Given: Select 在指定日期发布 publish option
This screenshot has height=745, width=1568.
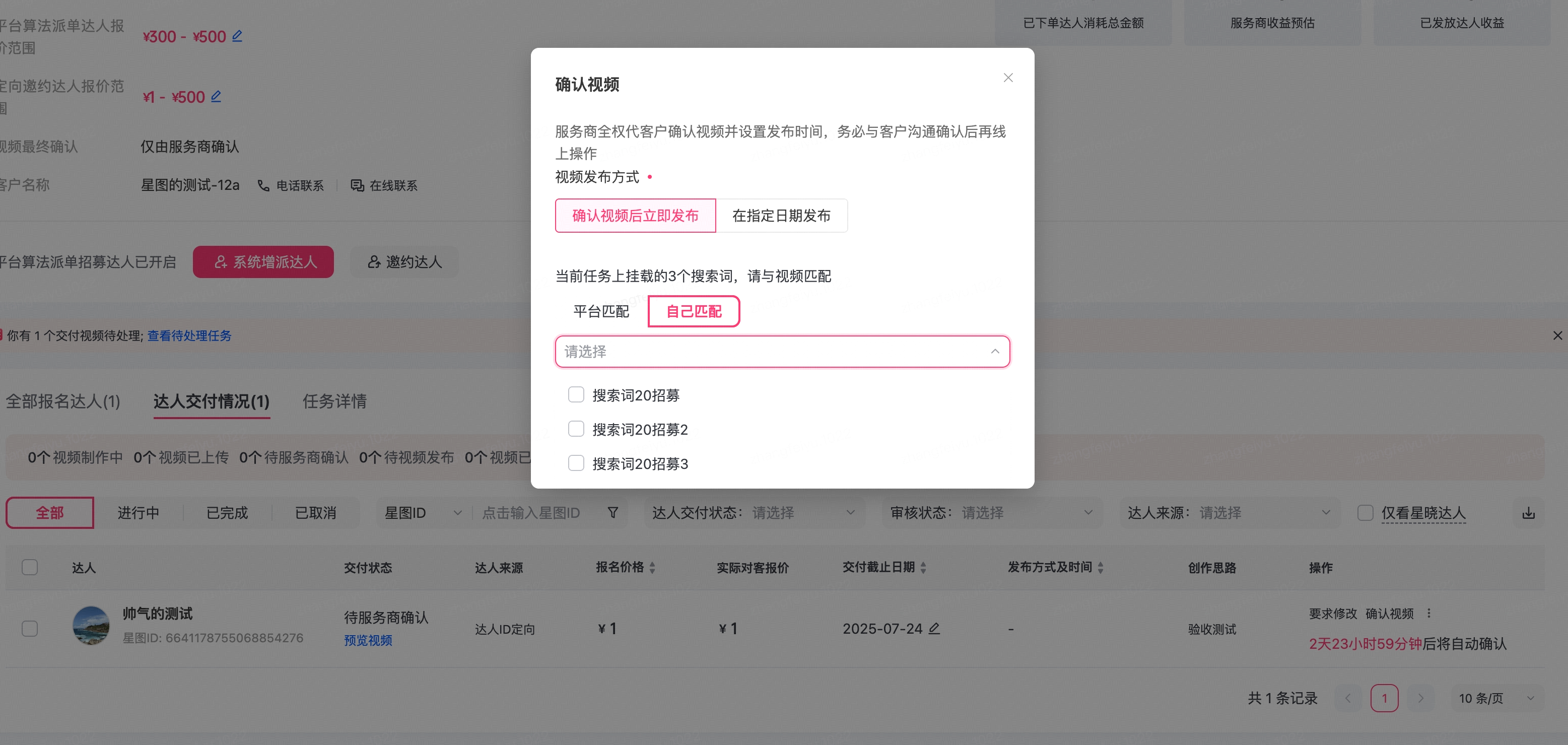Looking at the screenshot, I should point(781,216).
